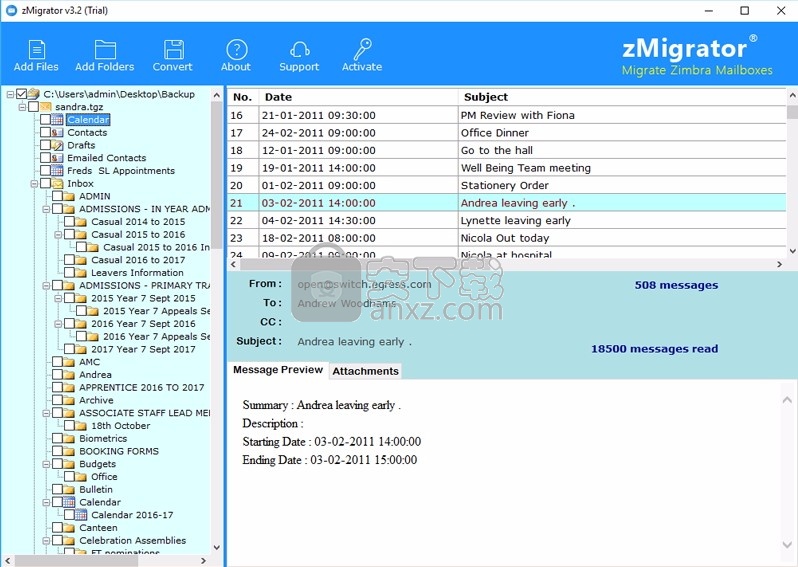Check the Drafts folder checkbox
Viewport: 798px width, 567px height.
(45, 145)
